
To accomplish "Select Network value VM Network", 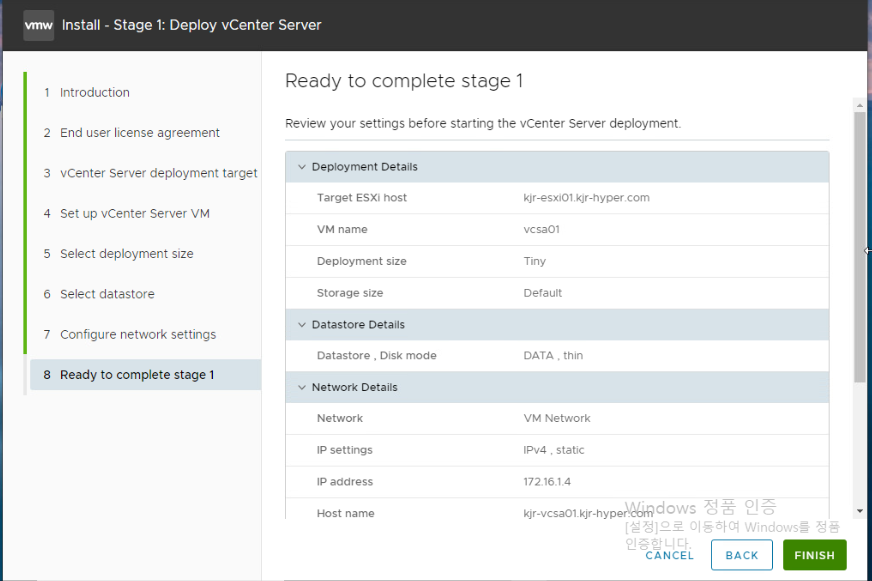I will tap(557, 419).
